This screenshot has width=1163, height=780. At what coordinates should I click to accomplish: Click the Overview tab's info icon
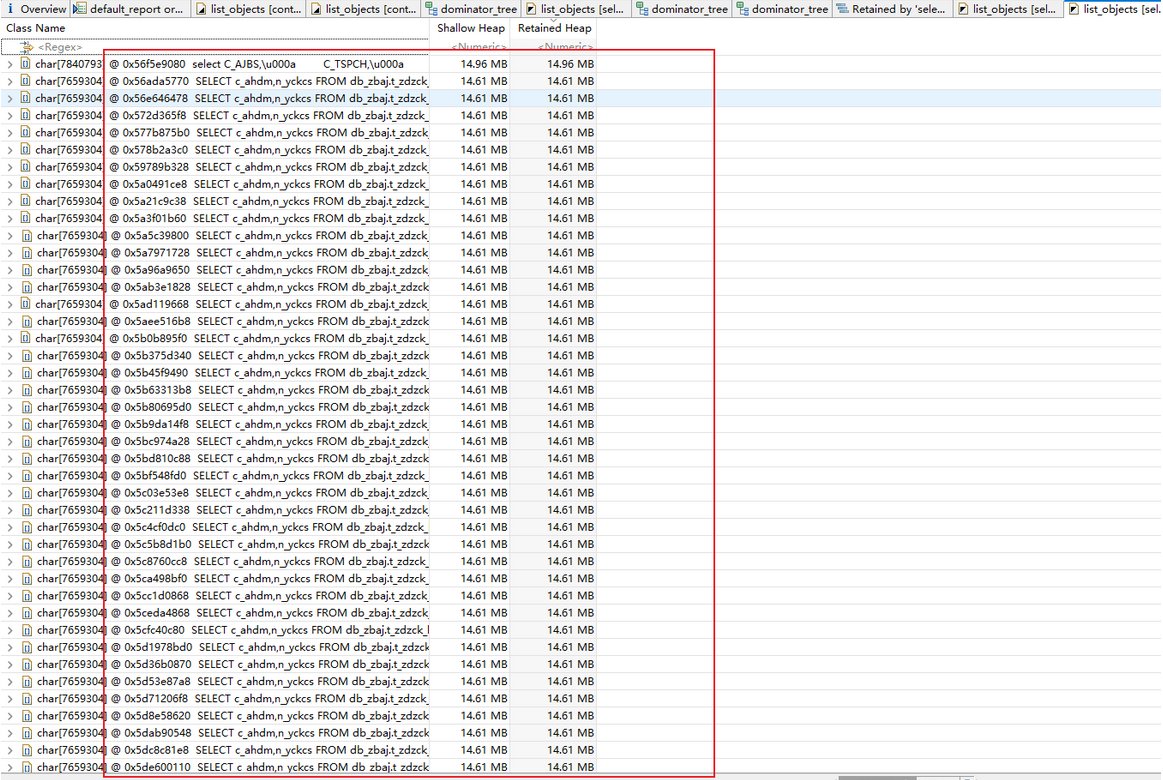tap(11, 9)
